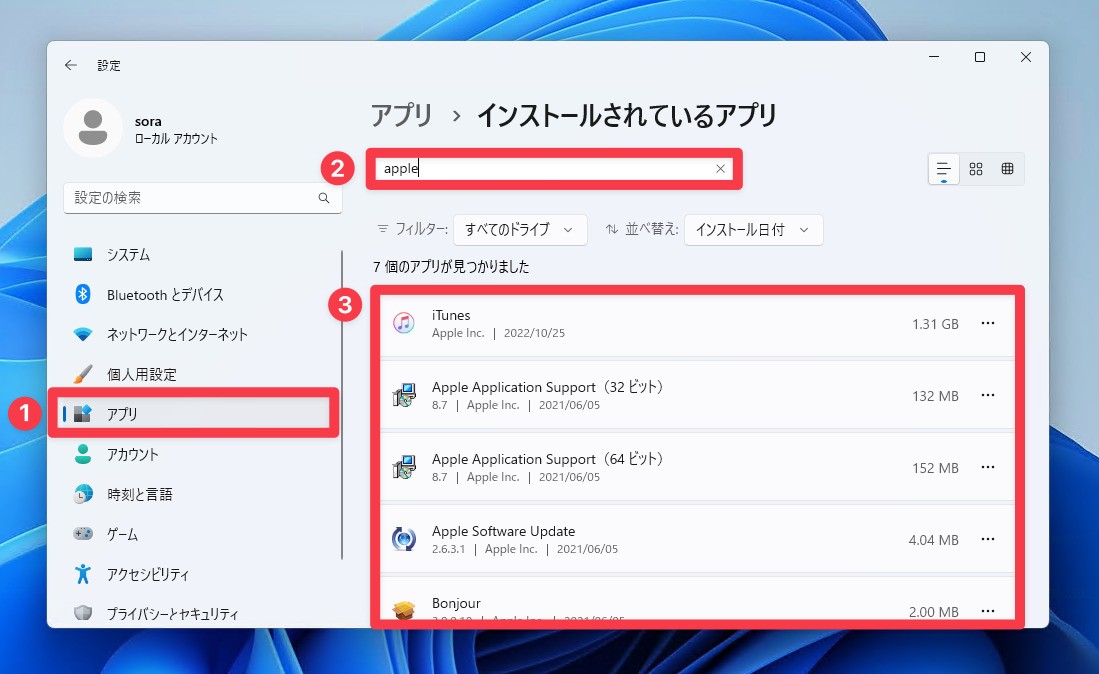
Task: Close the Settings window
Action: point(1025,57)
